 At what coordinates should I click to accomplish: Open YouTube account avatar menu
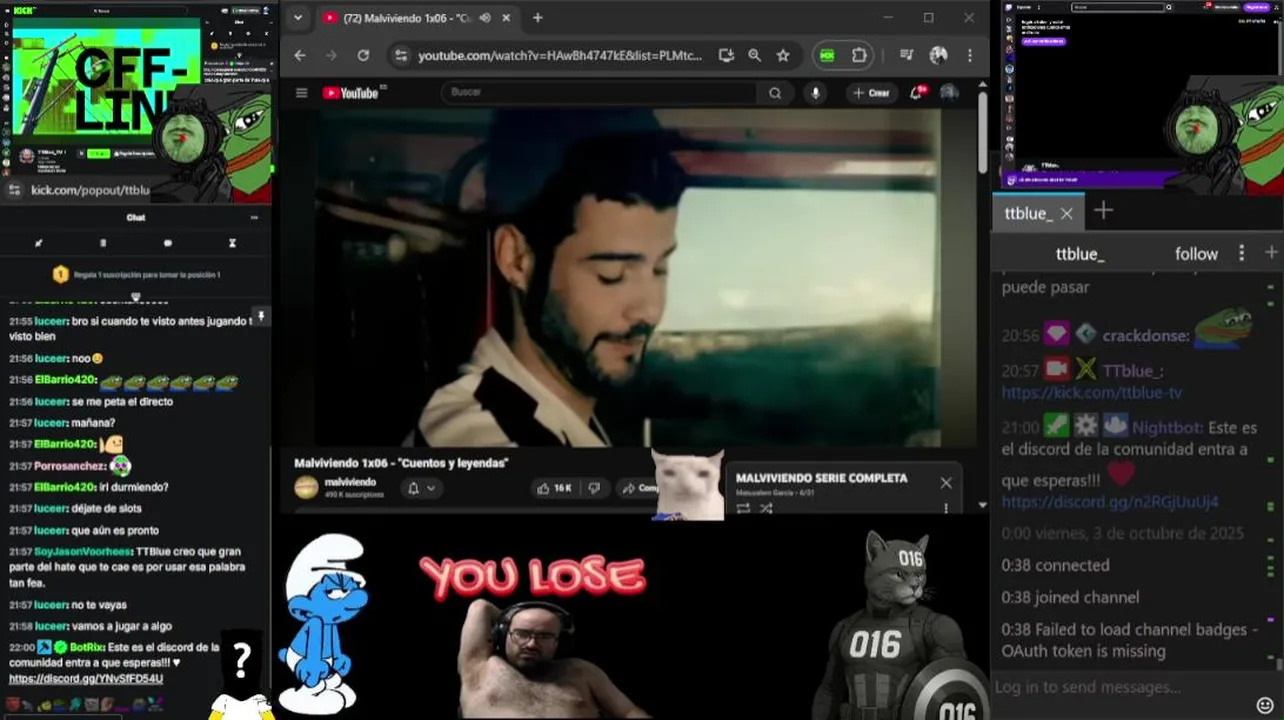point(948,93)
